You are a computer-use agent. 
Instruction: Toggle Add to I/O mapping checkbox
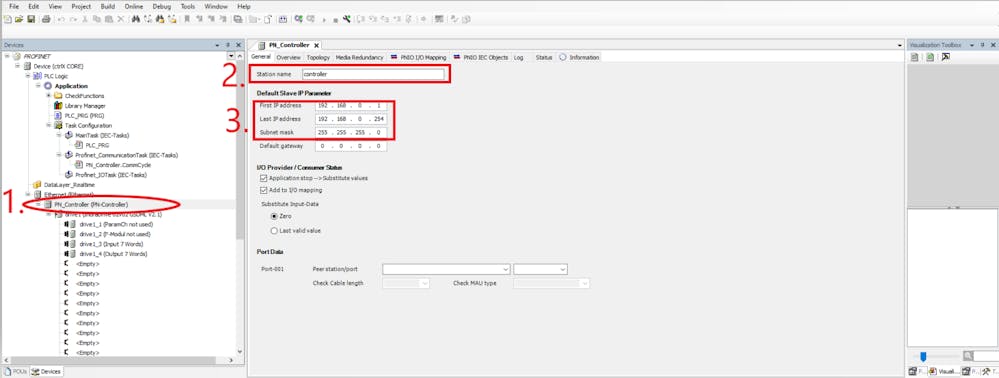pyautogui.click(x=264, y=190)
